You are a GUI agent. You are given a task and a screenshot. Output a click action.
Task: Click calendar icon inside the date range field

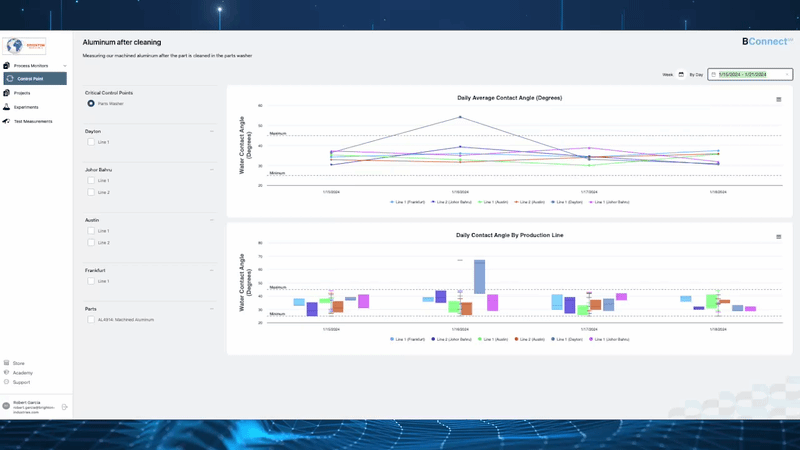coord(713,74)
